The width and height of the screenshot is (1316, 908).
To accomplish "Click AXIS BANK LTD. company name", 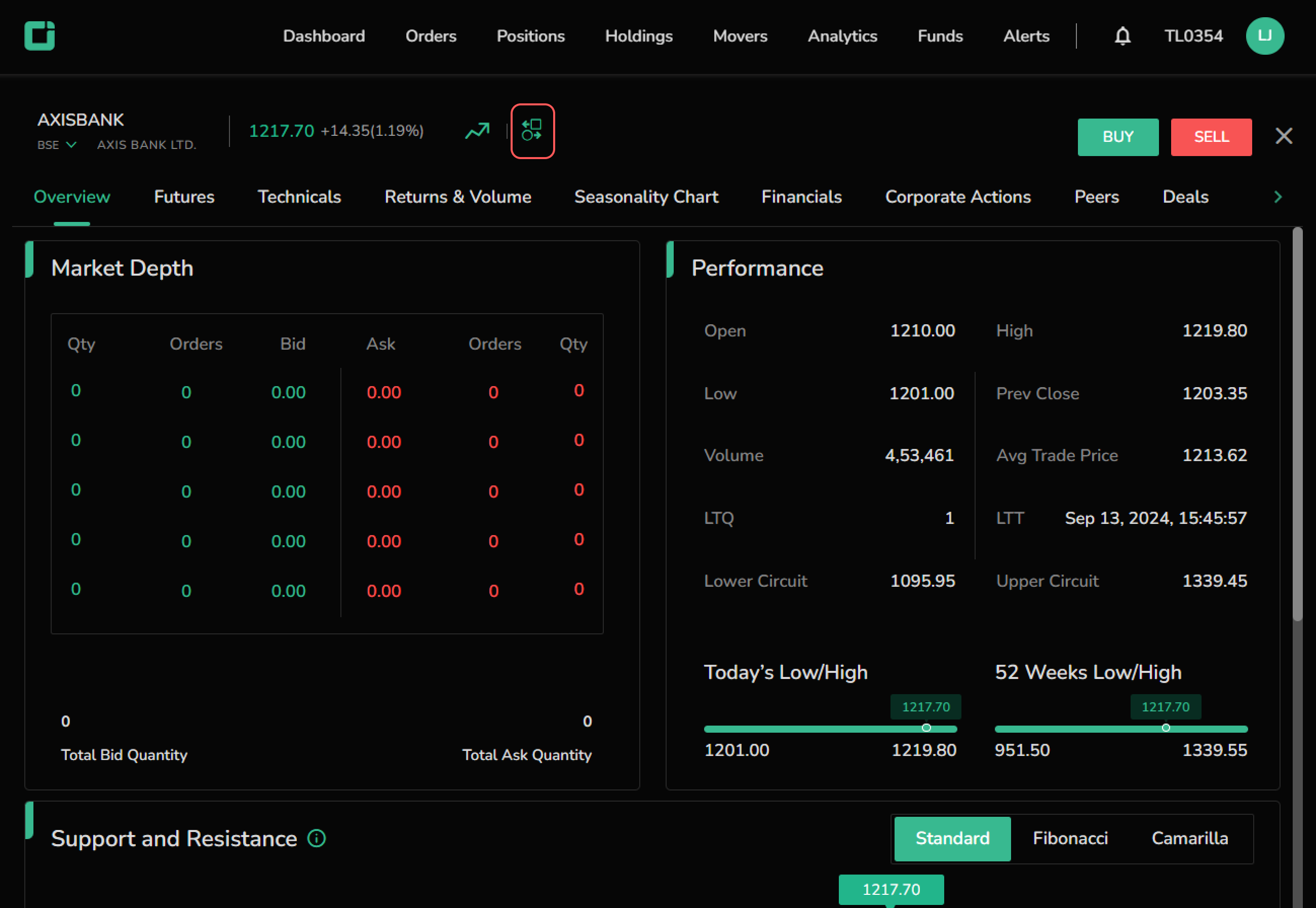I will [147, 145].
